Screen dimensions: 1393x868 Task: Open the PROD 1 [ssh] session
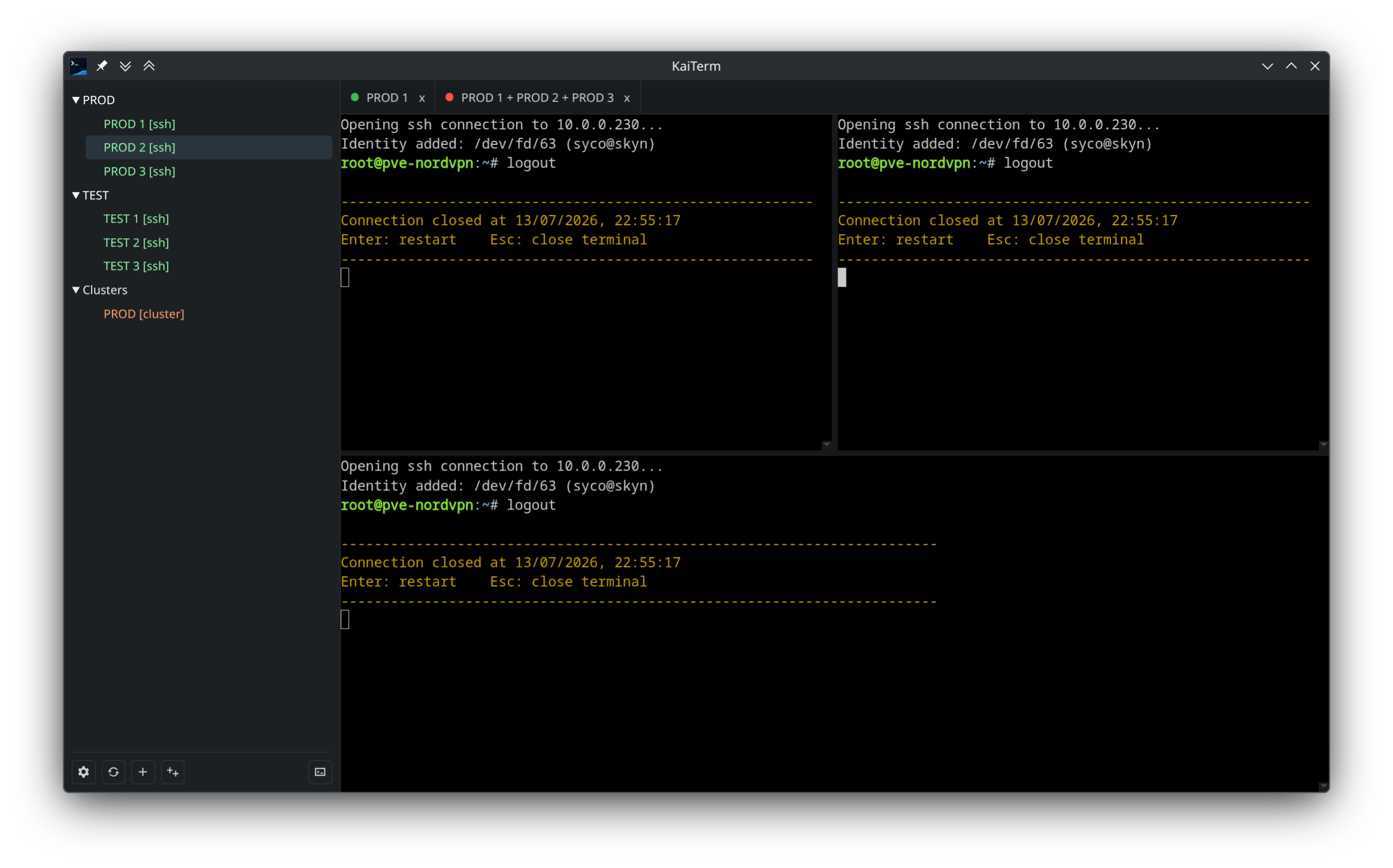pos(139,124)
